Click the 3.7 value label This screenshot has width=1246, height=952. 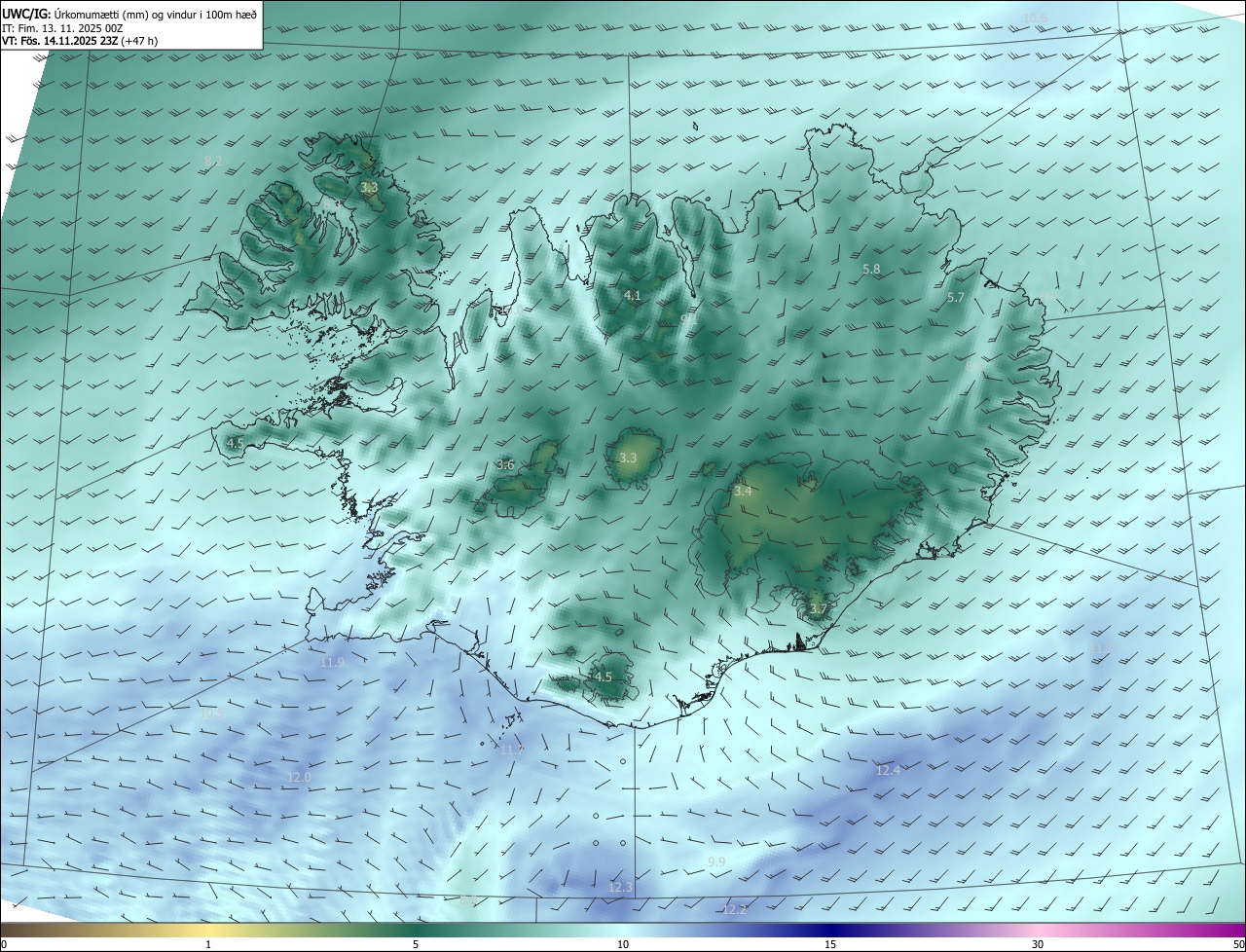tap(818, 609)
